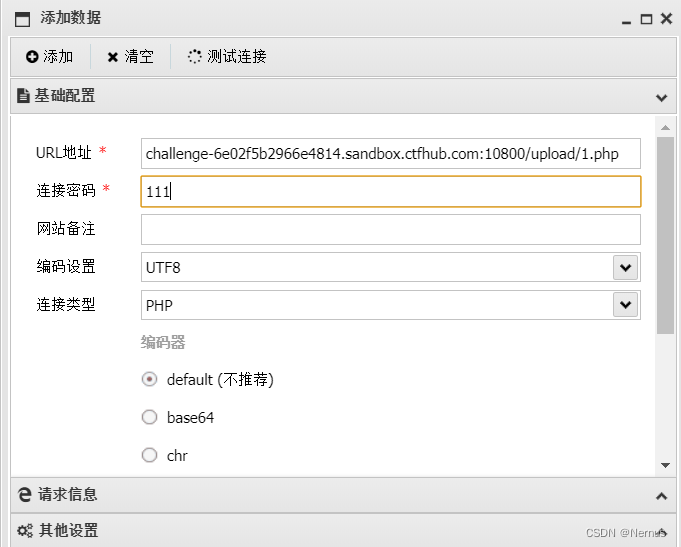This screenshot has width=681, height=547.
Task: Click the 清空 button text
Action: 139,56
